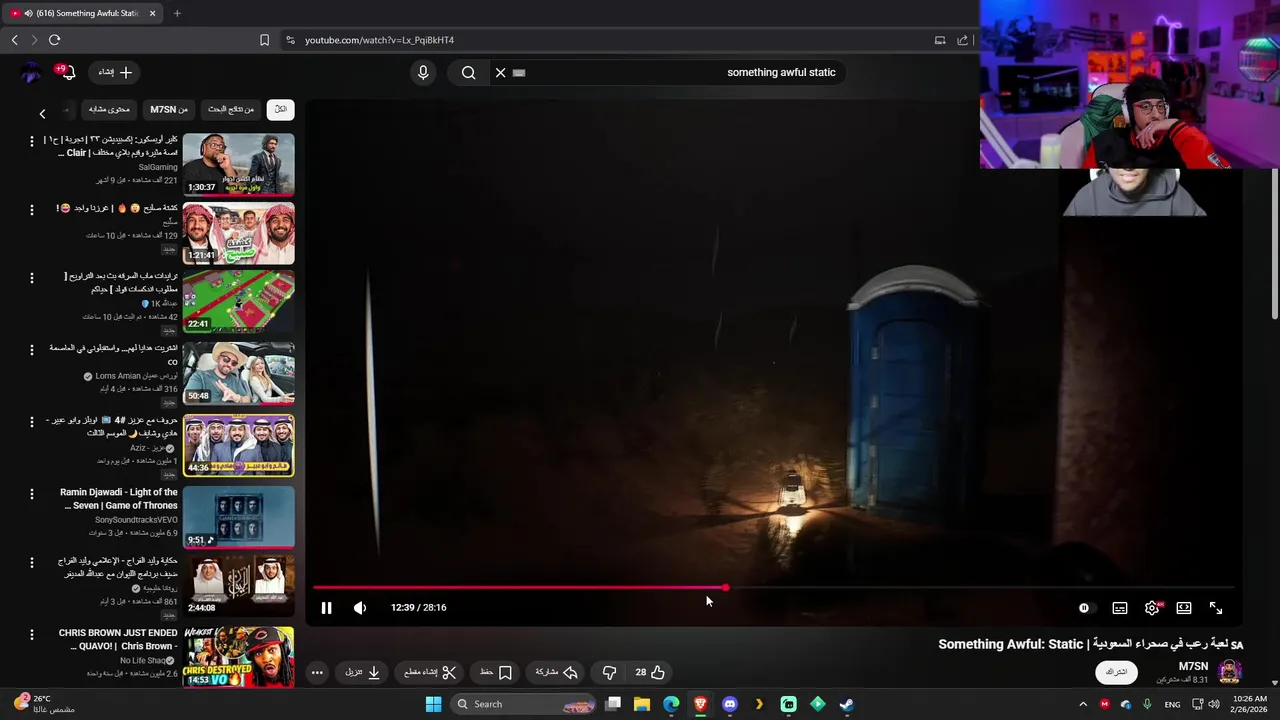Open the M7SN channel avatar

coord(1230,671)
